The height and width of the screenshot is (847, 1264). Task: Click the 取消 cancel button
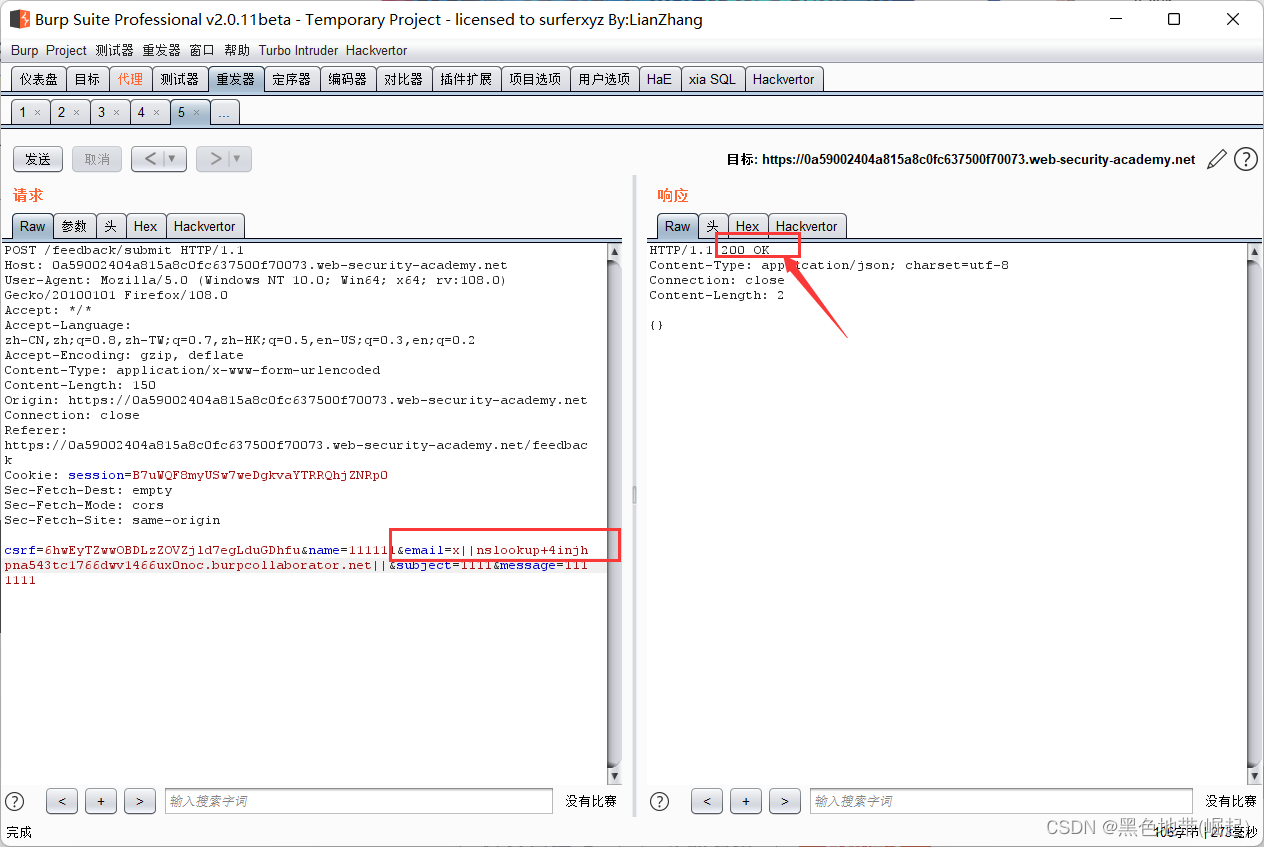tap(97, 159)
